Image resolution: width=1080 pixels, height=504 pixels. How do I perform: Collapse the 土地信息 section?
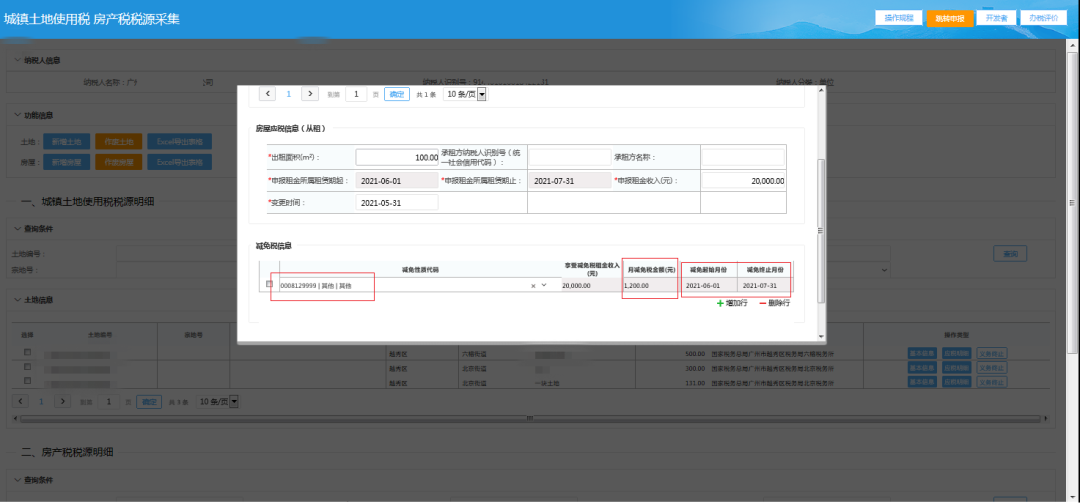click(x=17, y=300)
